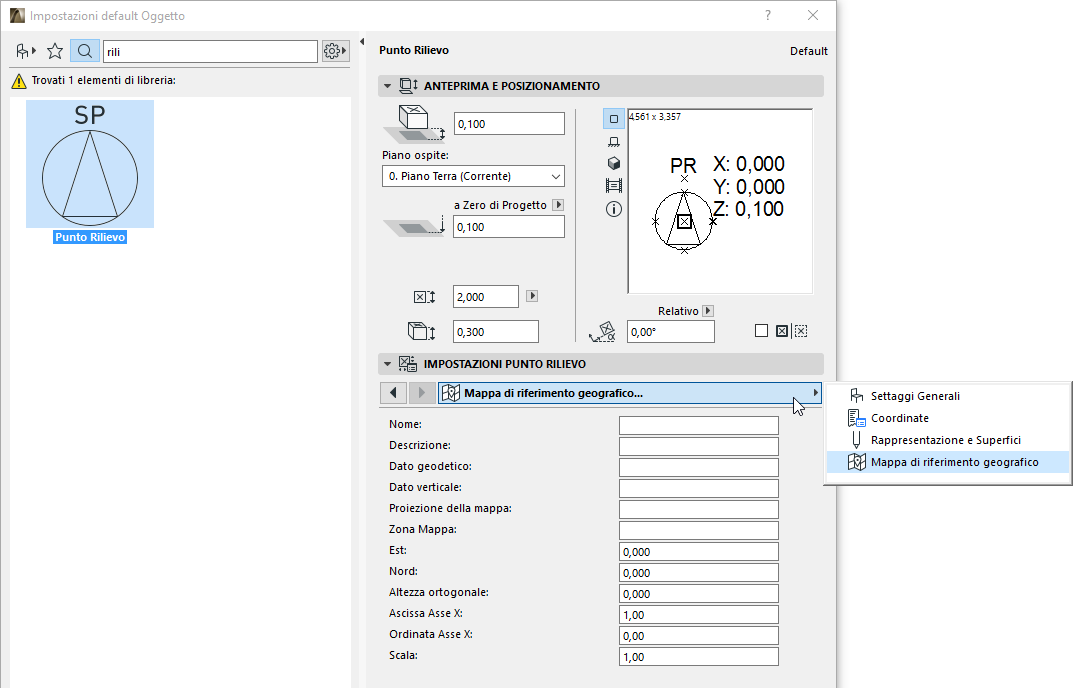
Task: Click the Descrizione input field
Action: click(699, 447)
